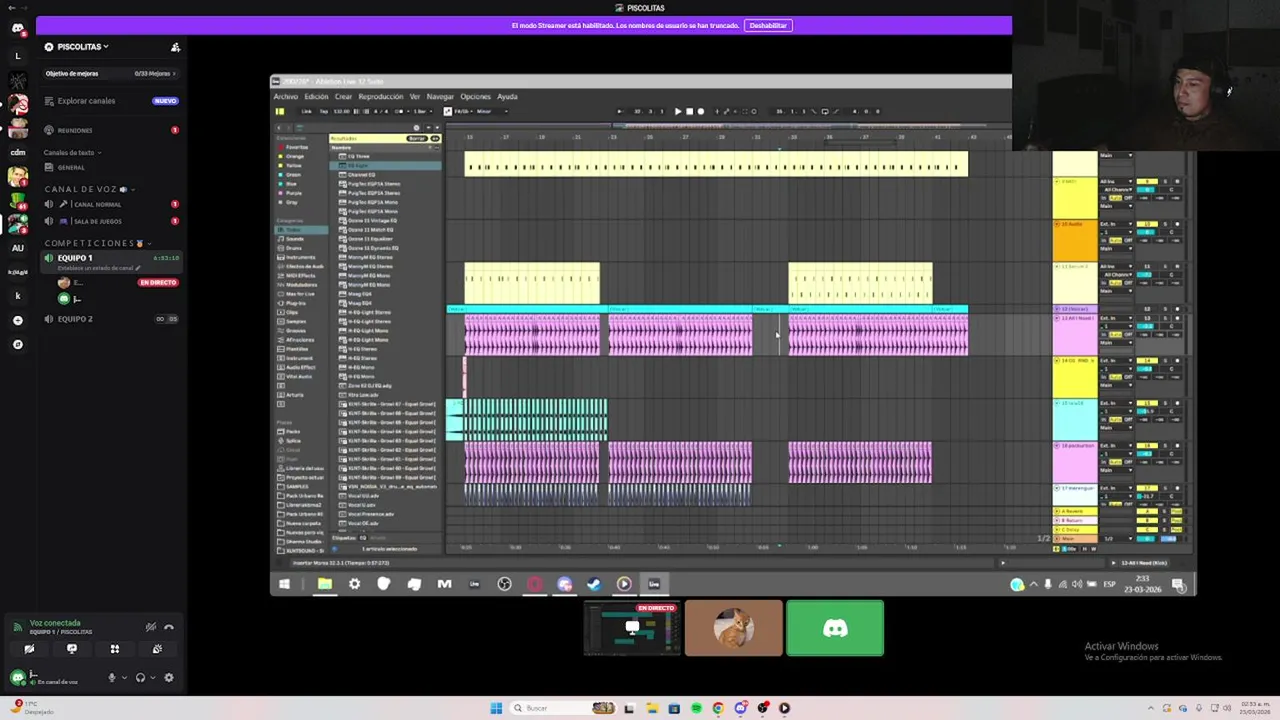Open the Archivo menu in Ableton

(x=285, y=97)
